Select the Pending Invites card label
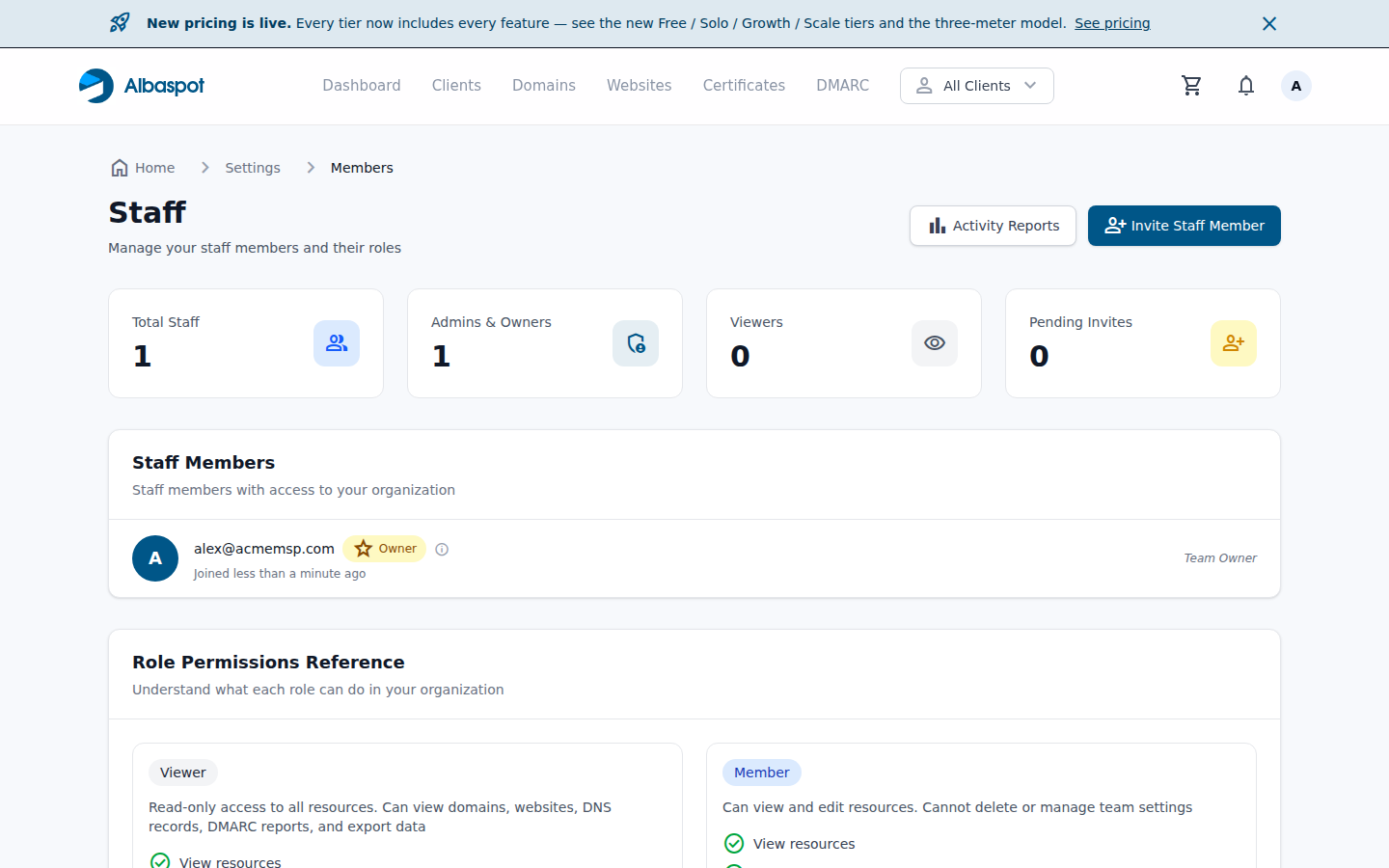The image size is (1389, 868). point(1080,322)
